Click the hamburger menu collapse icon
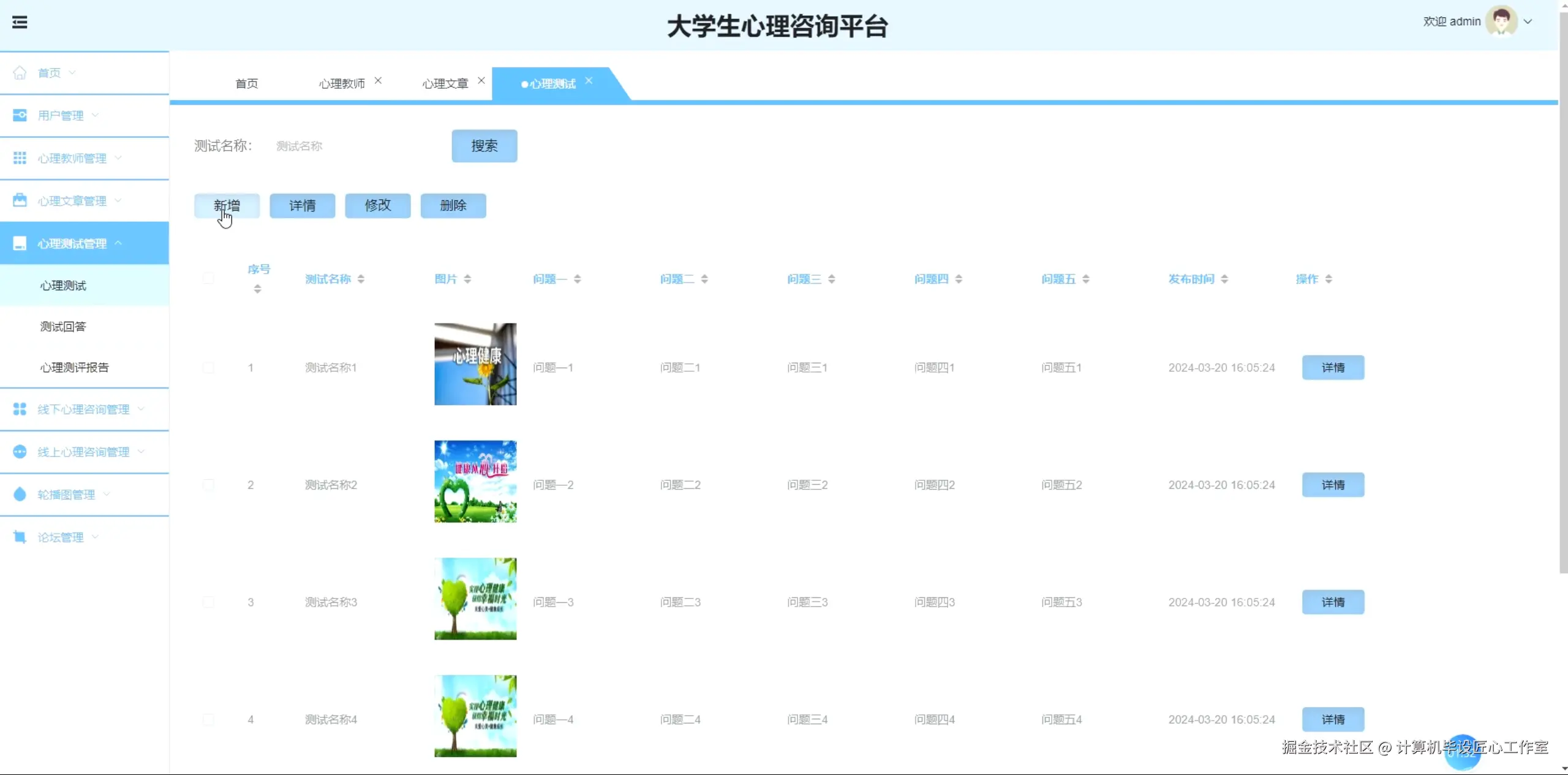Image resolution: width=1568 pixels, height=775 pixels. pyautogui.click(x=20, y=23)
